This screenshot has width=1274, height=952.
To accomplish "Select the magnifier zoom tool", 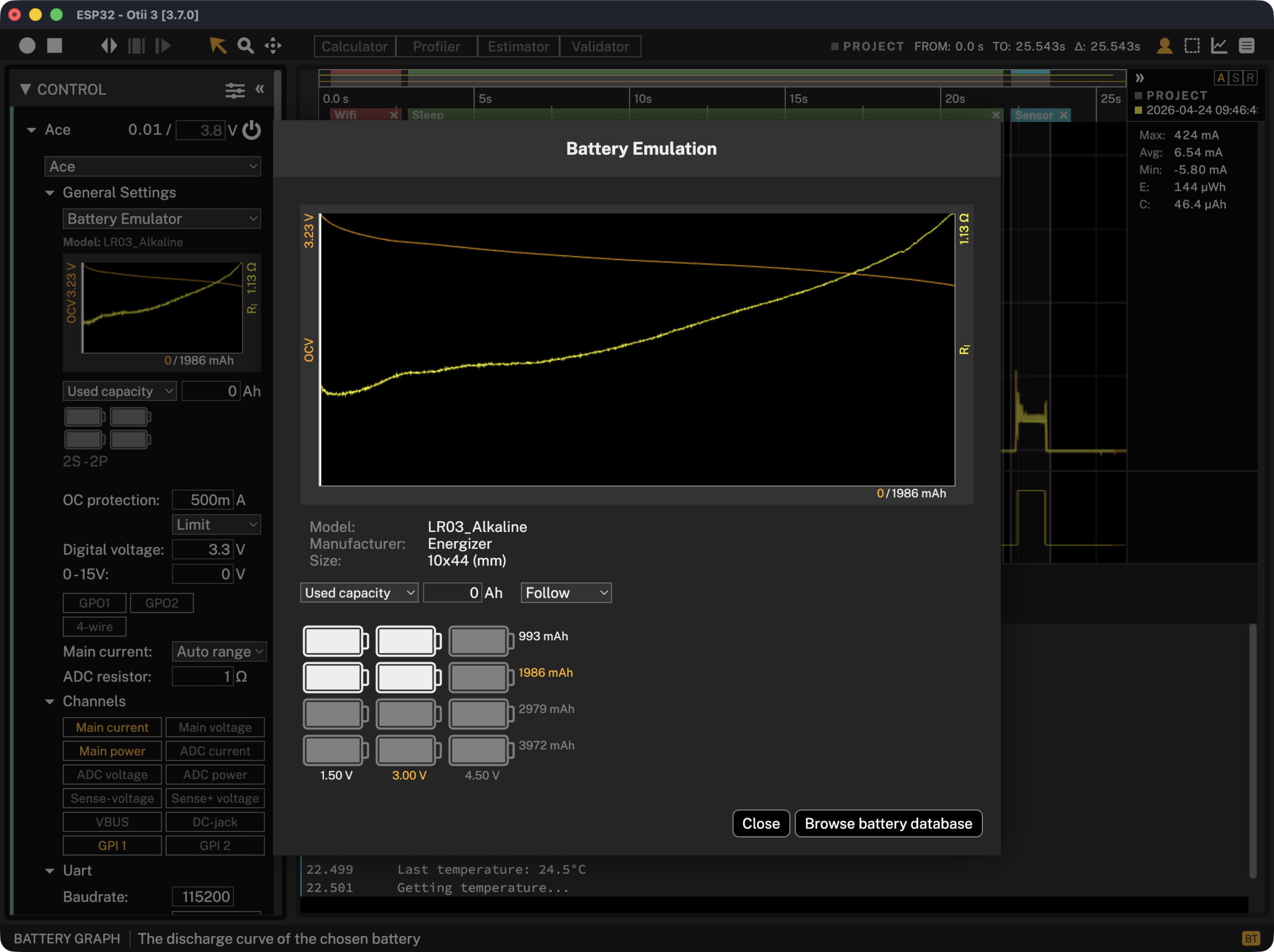I will pyautogui.click(x=245, y=45).
